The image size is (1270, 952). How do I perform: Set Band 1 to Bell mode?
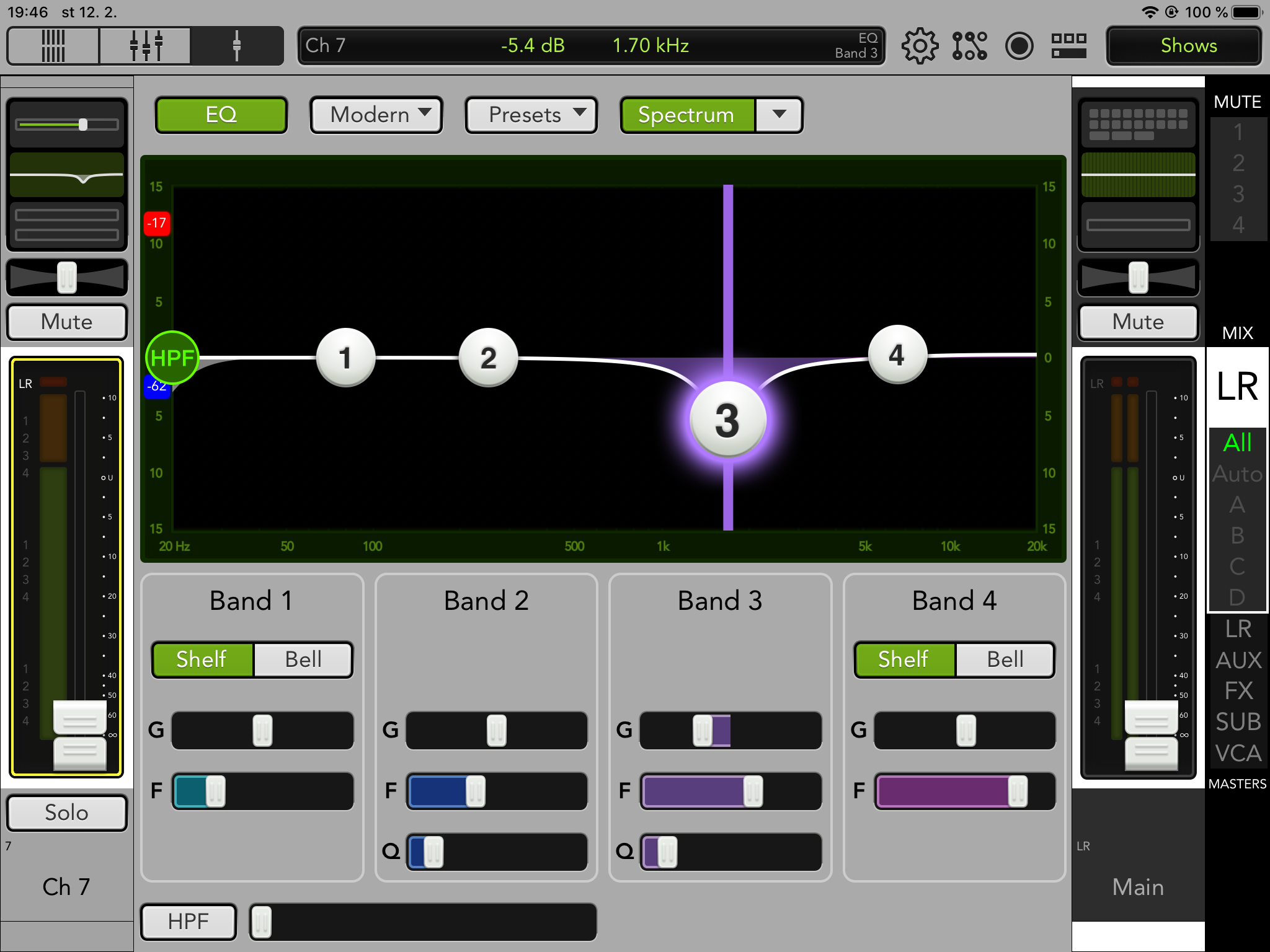tap(303, 659)
